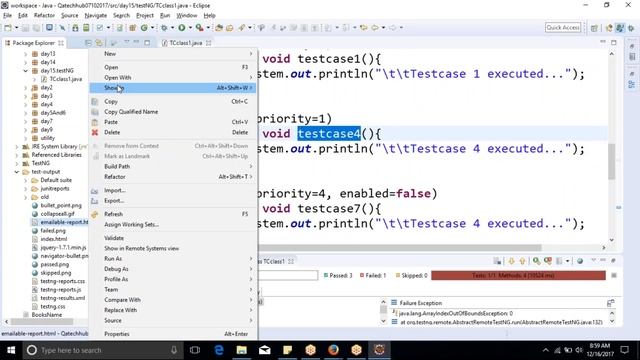
Task: Click the volume icon in system tray
Action: tap(579, 350)
